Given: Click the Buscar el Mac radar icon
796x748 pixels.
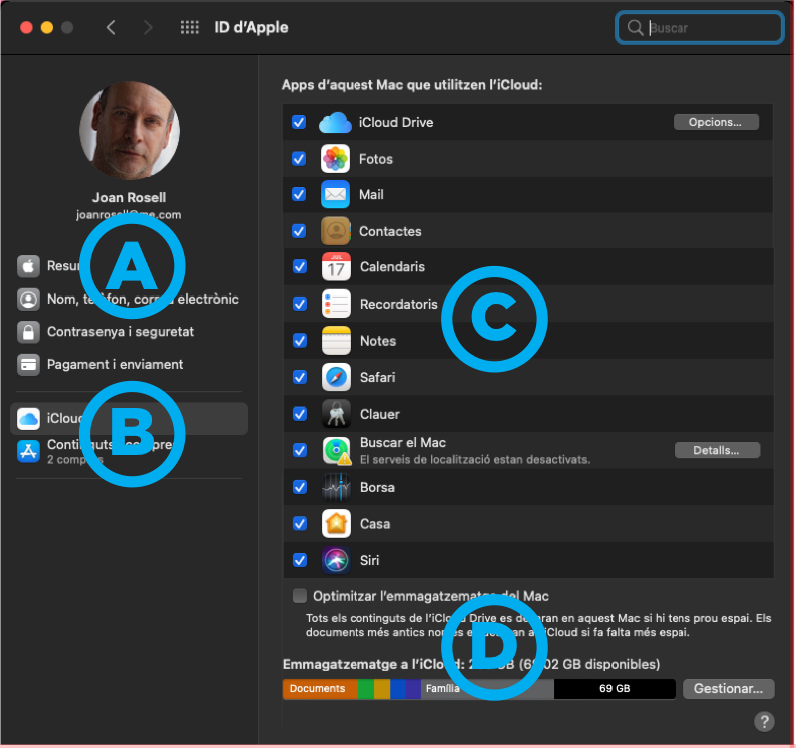Looking at the screenshot, I should tap(336, 450).
